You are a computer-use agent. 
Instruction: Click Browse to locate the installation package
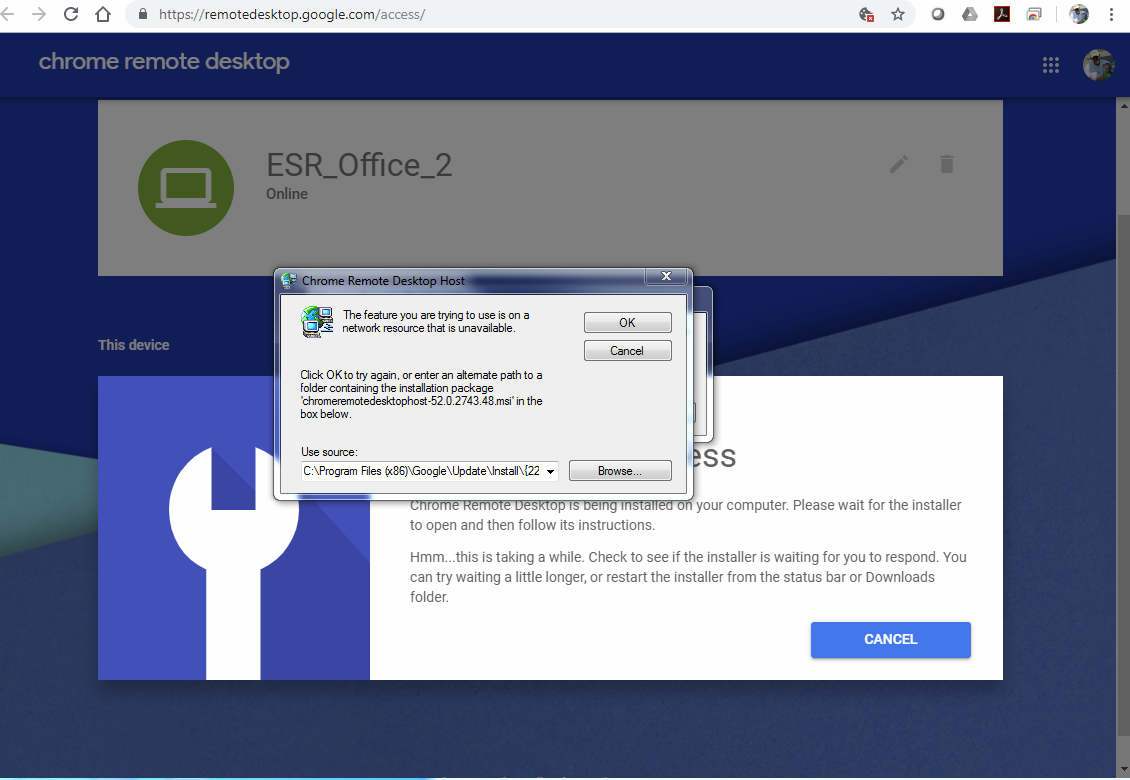pos(620,470)
